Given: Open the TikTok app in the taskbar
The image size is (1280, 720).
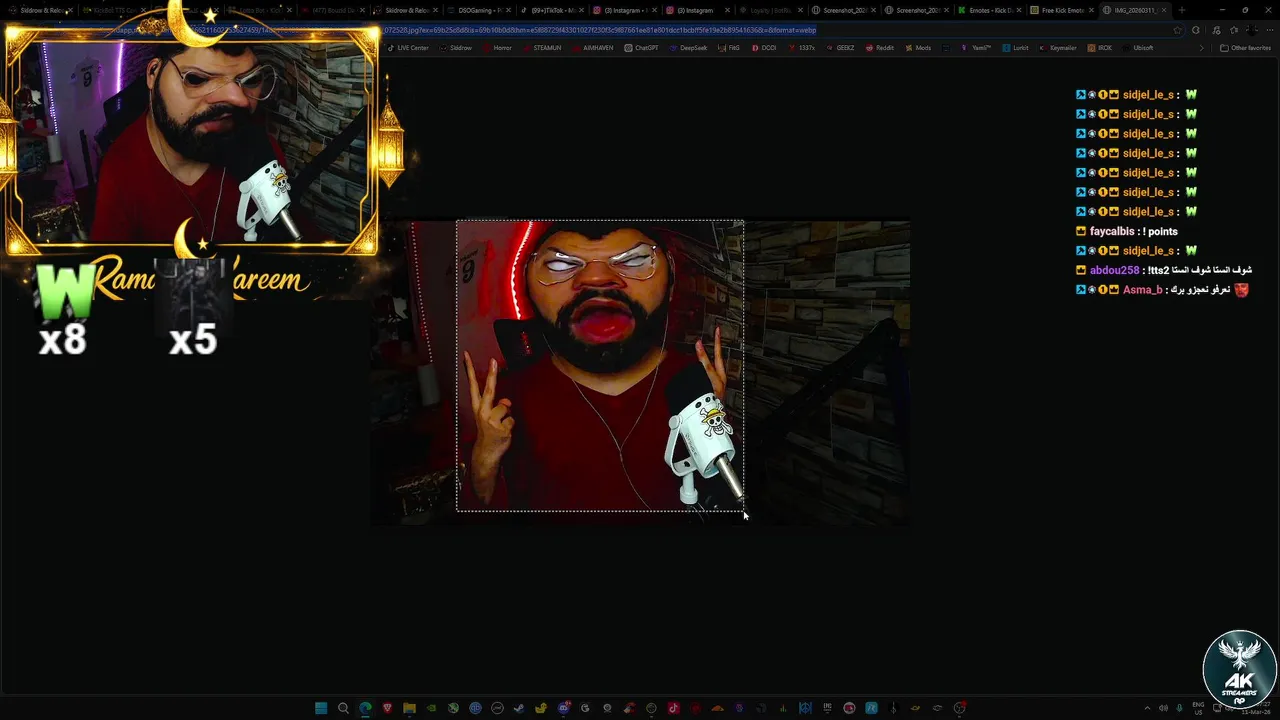Looking at the screenshot, I should [673, 708].
